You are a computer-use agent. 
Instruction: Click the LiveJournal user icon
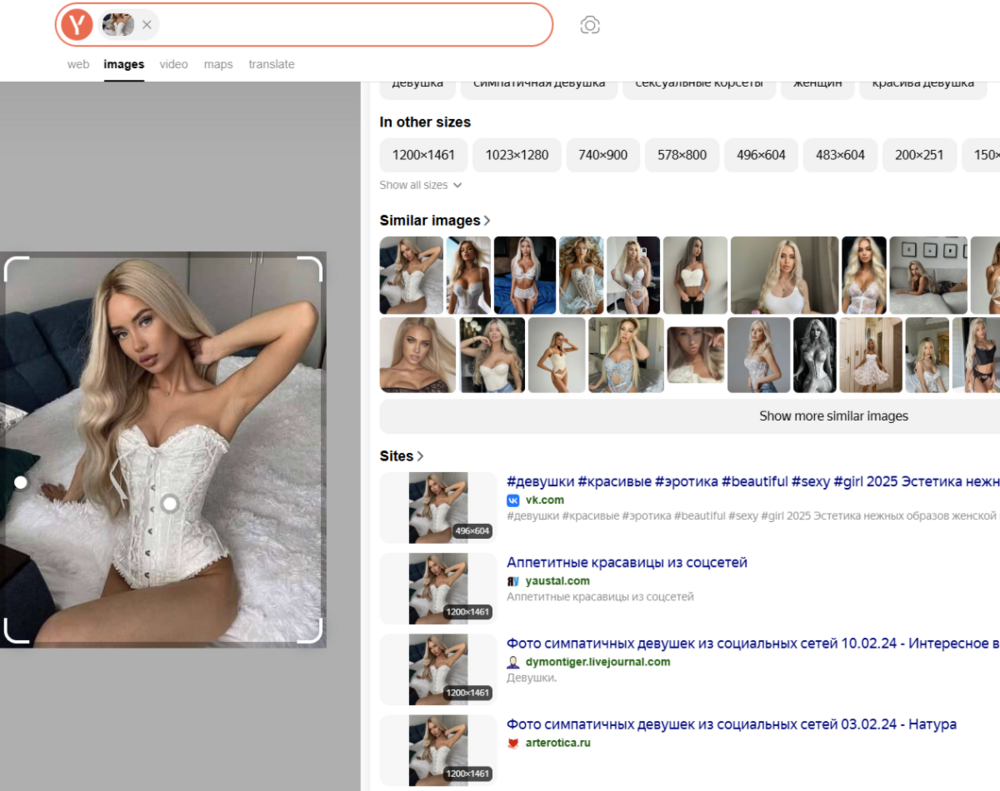click(x=512, y=662)
